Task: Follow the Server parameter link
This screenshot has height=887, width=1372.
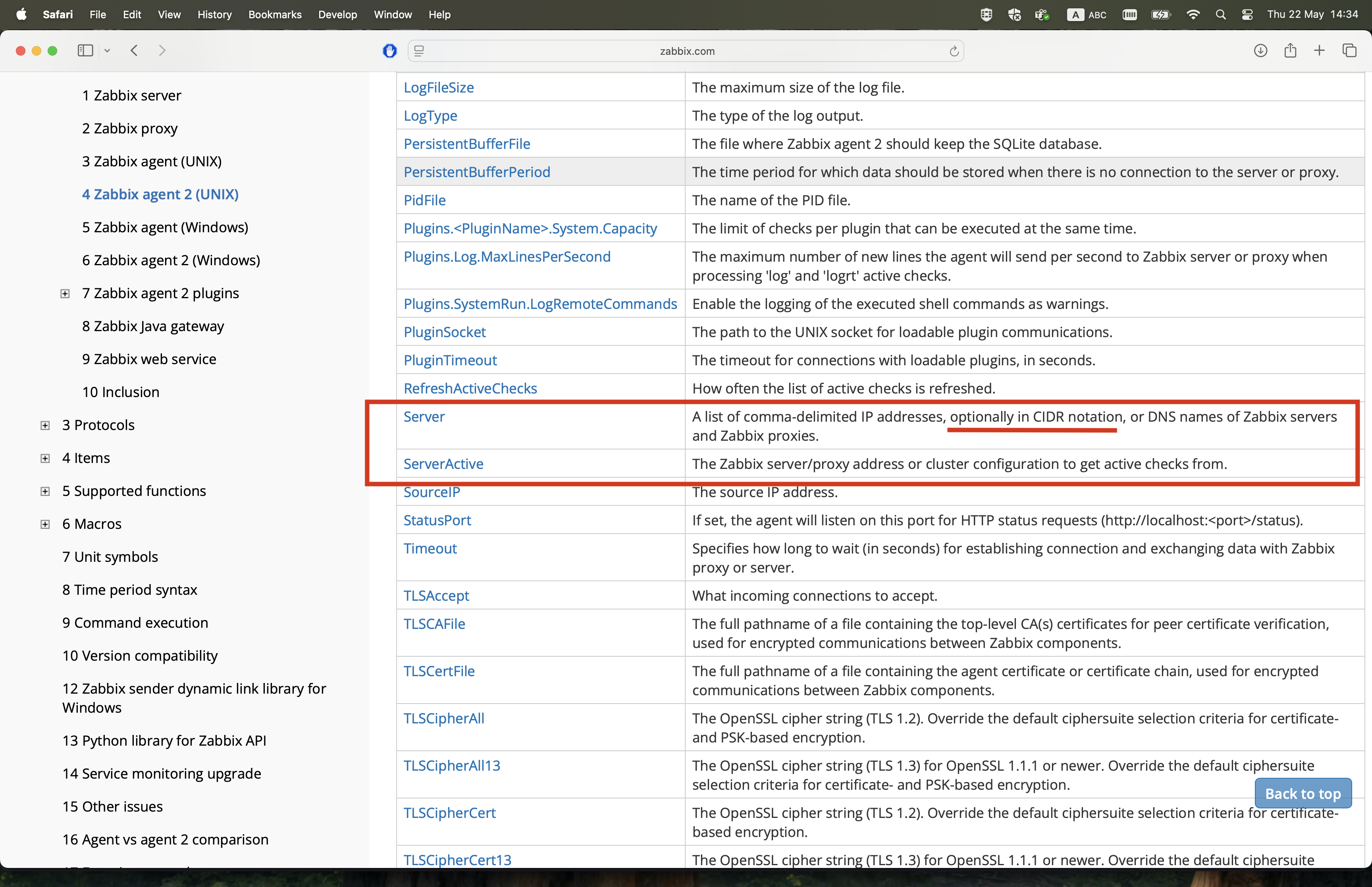Action: tap(424, 417)
